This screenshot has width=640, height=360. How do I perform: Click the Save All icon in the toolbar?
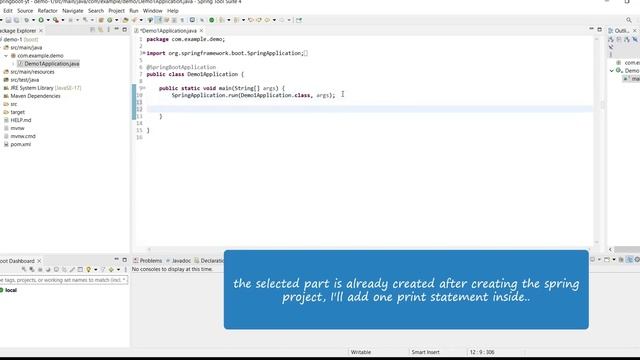pyautogui.click(x=16, y=20)
